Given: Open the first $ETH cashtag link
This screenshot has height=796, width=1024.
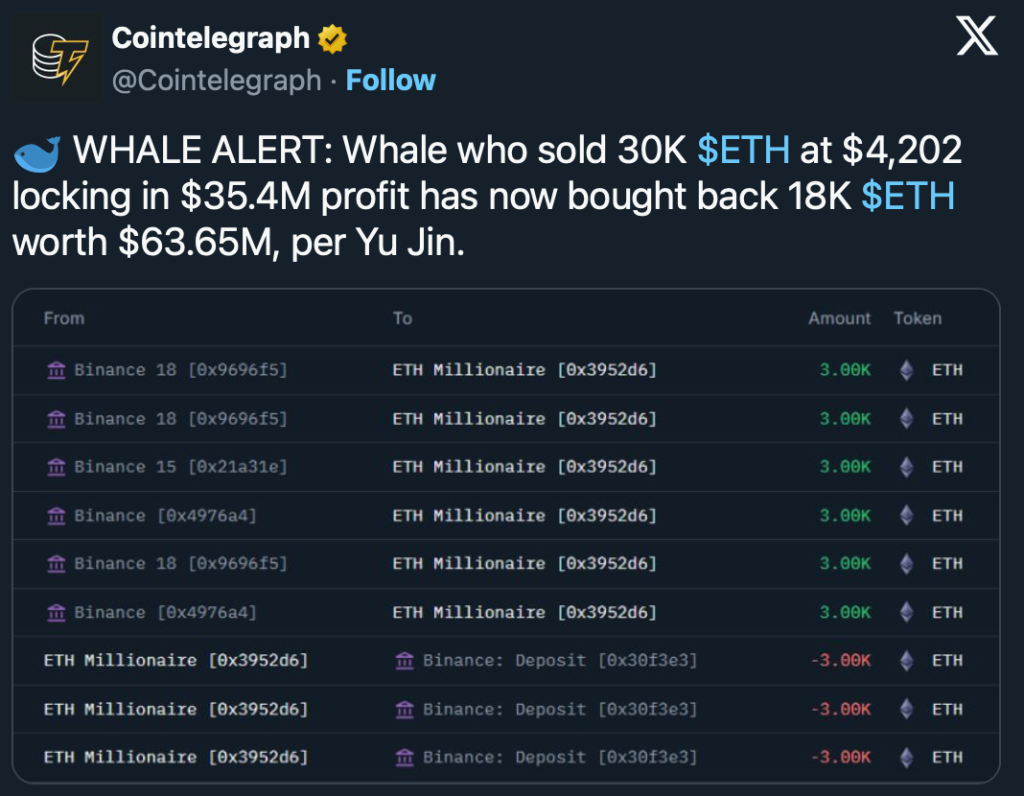Looking at the screenshot, I should tap(743, 150).
